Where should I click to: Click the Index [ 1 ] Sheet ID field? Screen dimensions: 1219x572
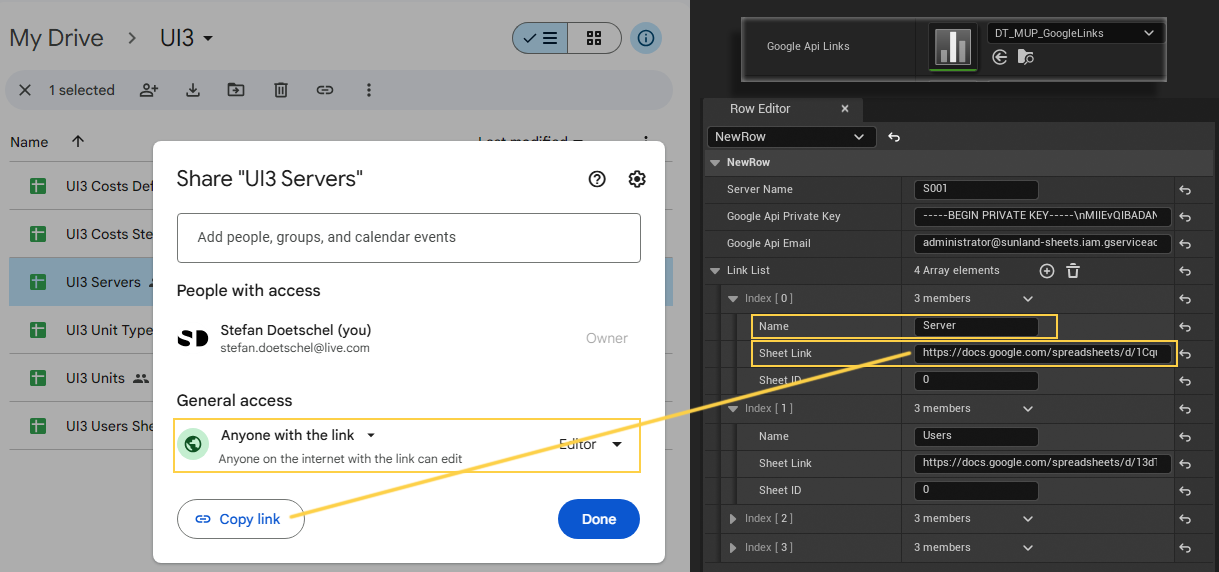(977, 491)
